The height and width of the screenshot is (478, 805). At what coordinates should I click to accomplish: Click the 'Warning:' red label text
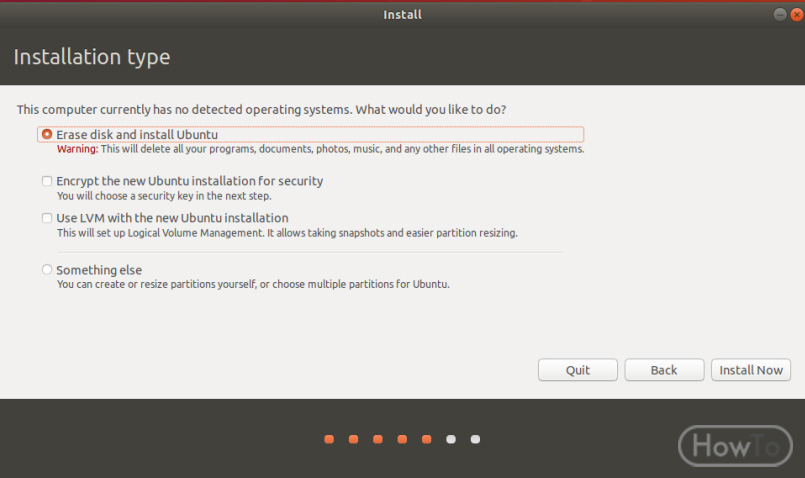click(77, 149)
